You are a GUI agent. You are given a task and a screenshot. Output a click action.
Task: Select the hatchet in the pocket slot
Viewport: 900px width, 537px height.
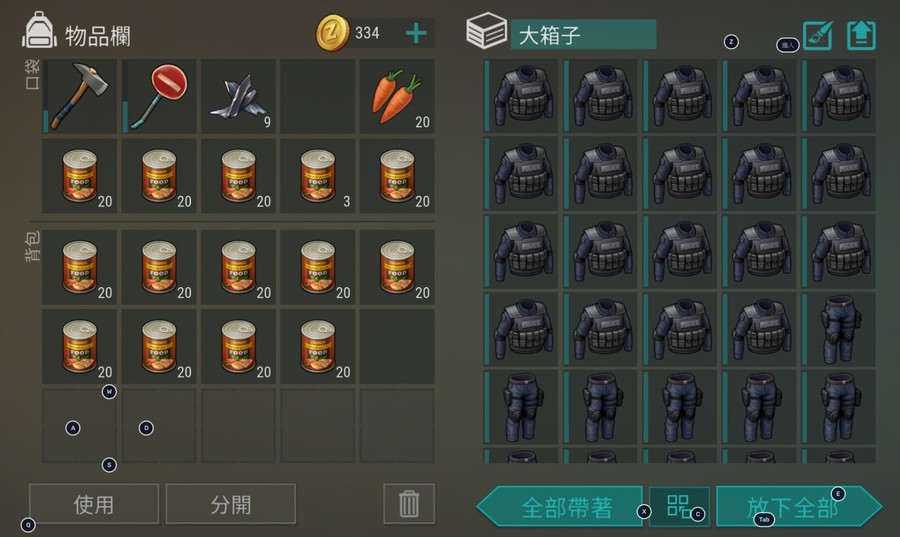pos(79,96)
